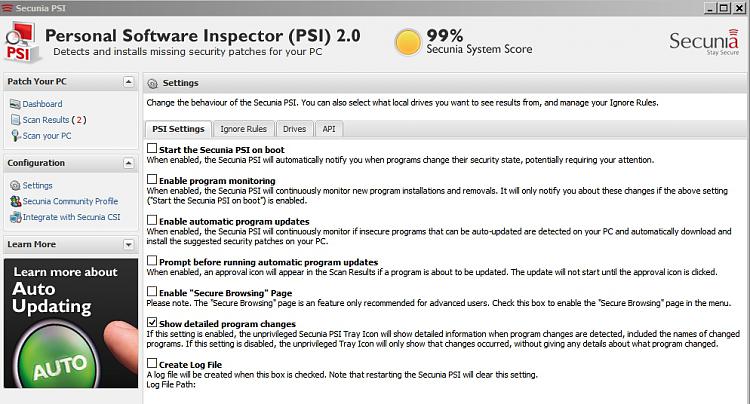Image resolution: width=750 pixels, height=404 pixels.
Task: Click the Settings gear icon in sidebar
Action: 15,186
